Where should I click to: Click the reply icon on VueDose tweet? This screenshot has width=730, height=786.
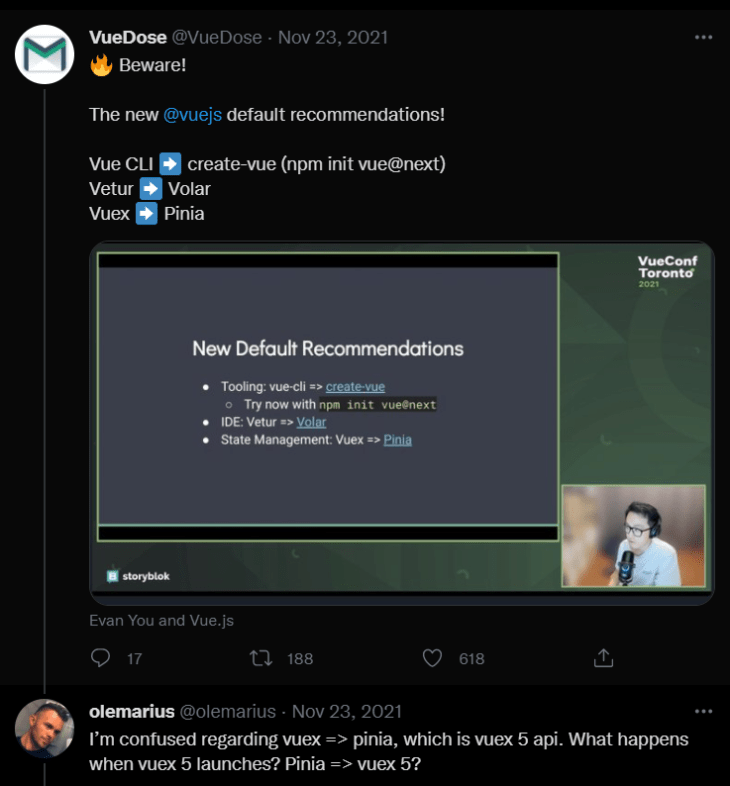[x=101, y=658]
